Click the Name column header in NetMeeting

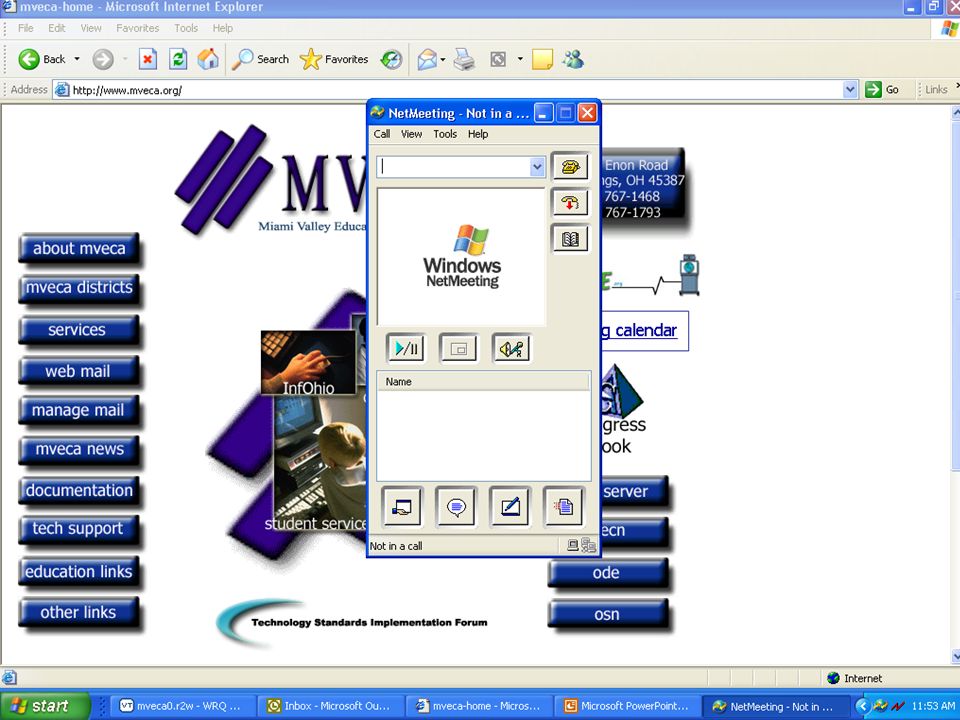(x=484, y=381)
